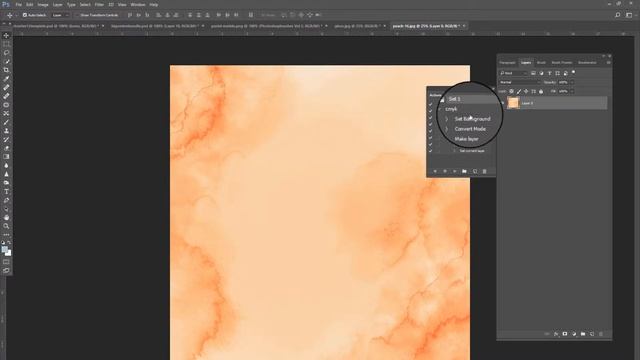Viewport: 640px width, 360px height.
Task: Open the workspace switcher icon
Action: (629, 15)
